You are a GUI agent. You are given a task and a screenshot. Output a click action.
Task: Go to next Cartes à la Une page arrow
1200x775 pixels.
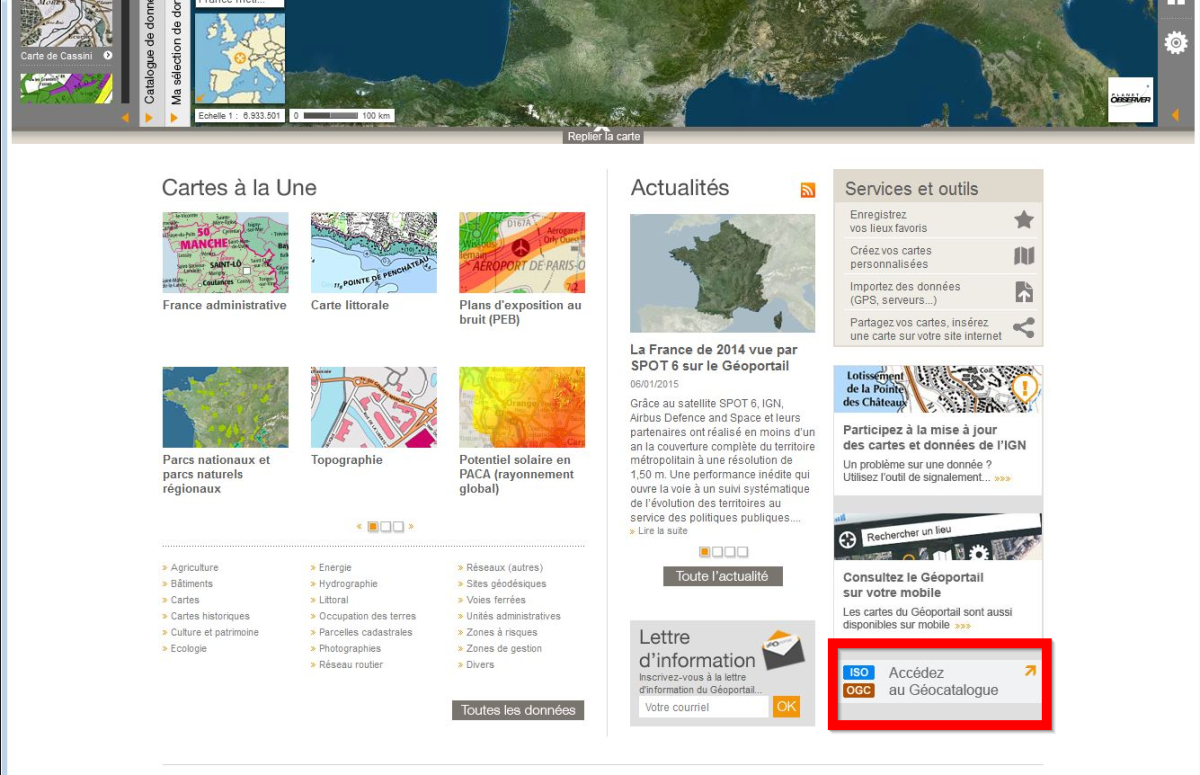click(x=411, y=526)
